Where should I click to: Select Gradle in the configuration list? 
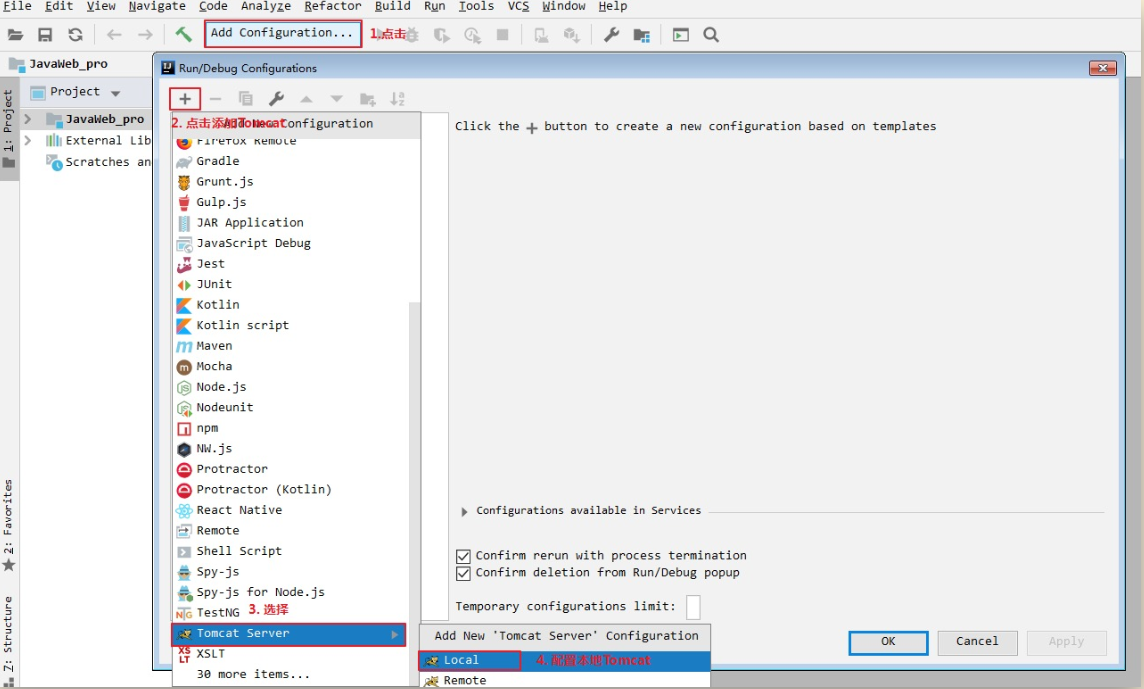pyautogui.click(x=296, y=161)
